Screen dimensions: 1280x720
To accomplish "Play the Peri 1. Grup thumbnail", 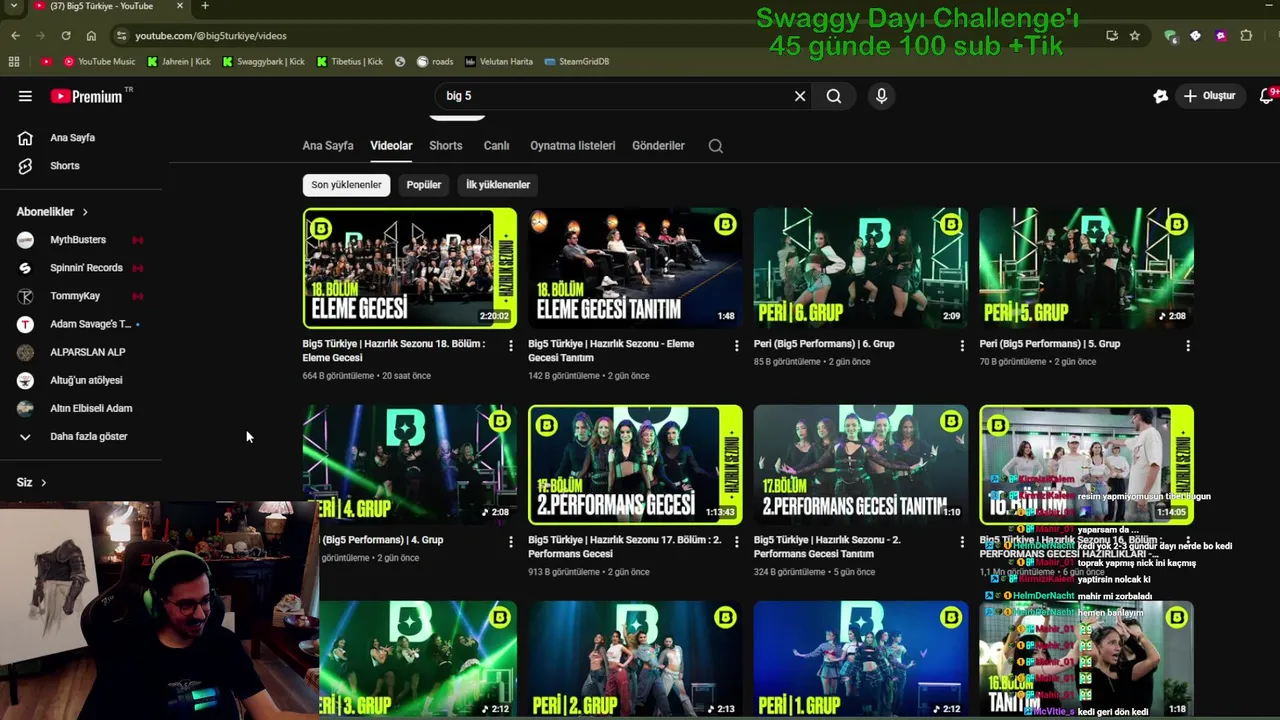I will (x=861, y=659).
